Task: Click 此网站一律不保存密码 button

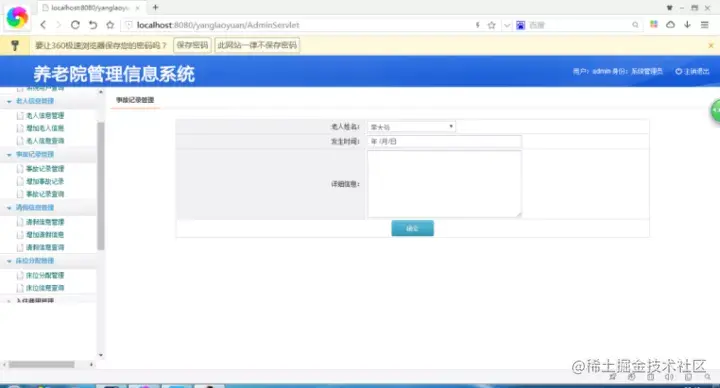Action: coord(257,45)
